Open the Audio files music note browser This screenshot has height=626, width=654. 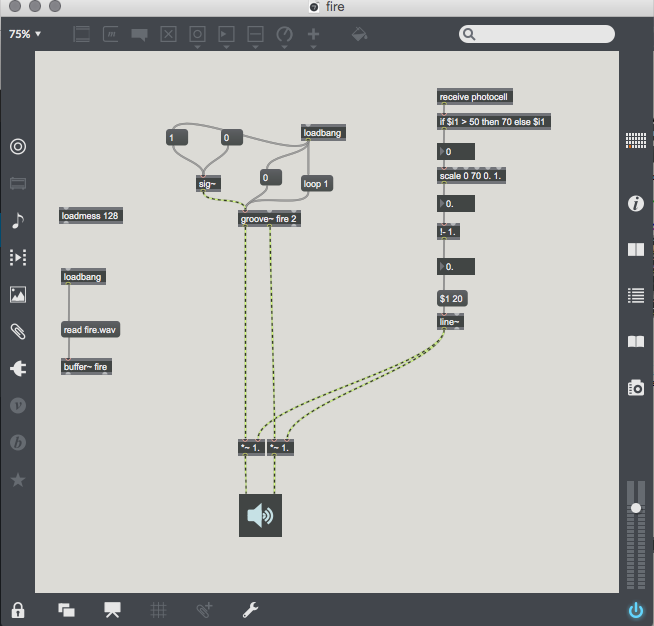click(18, 221)
